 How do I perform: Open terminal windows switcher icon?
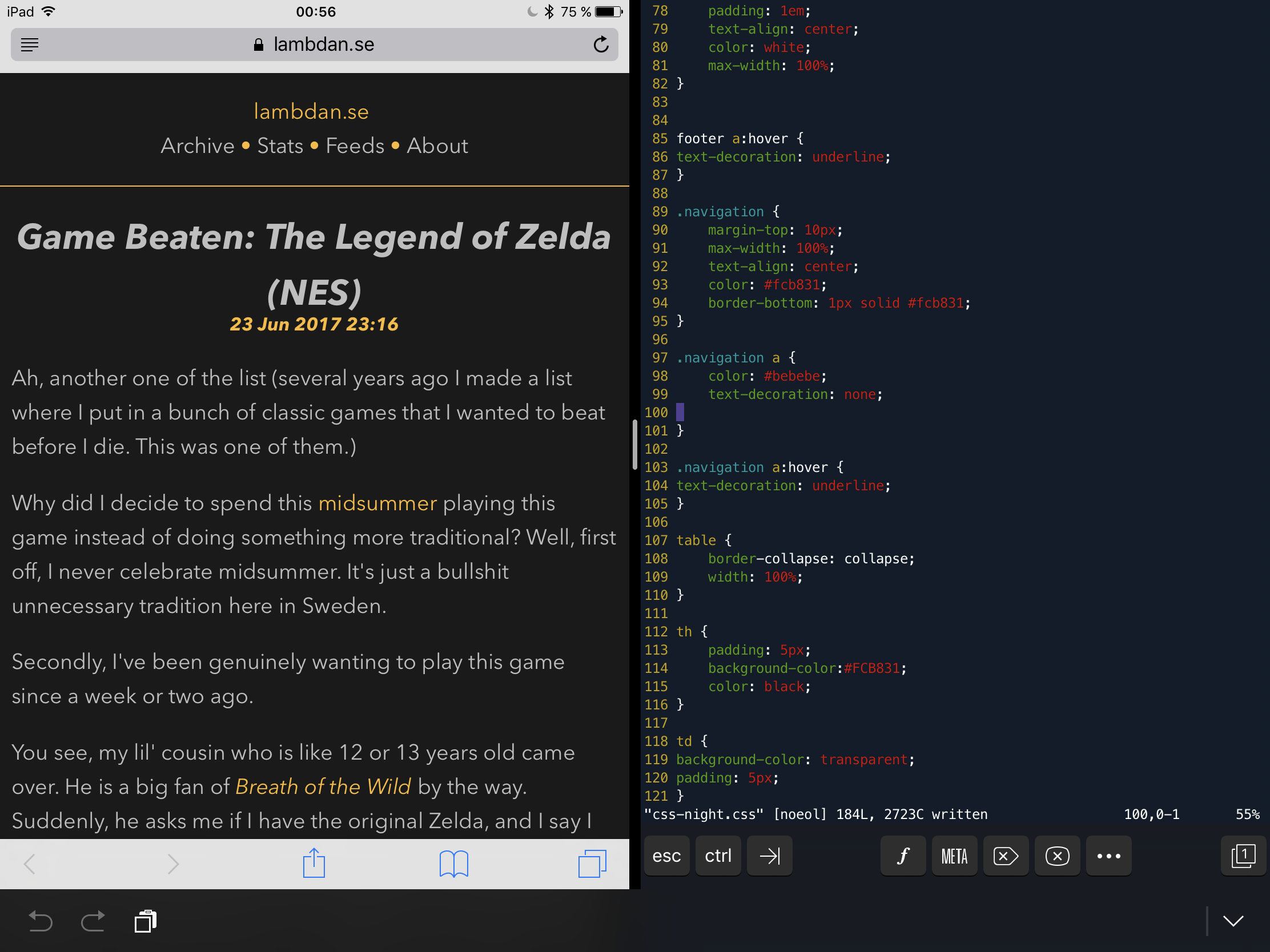[x=1243, y=856]
